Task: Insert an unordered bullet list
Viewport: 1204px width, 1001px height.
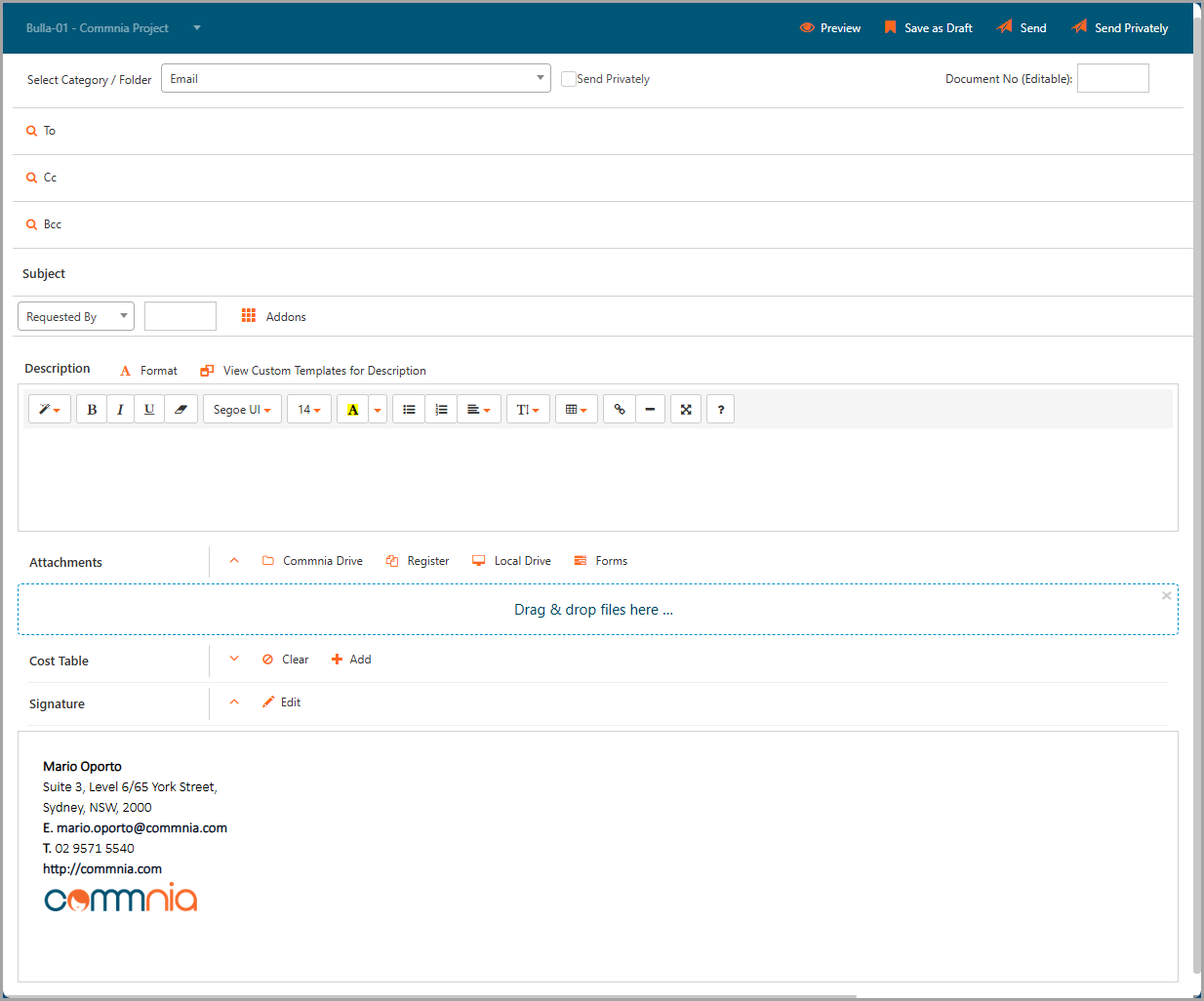Action: (x=409, y=410)
